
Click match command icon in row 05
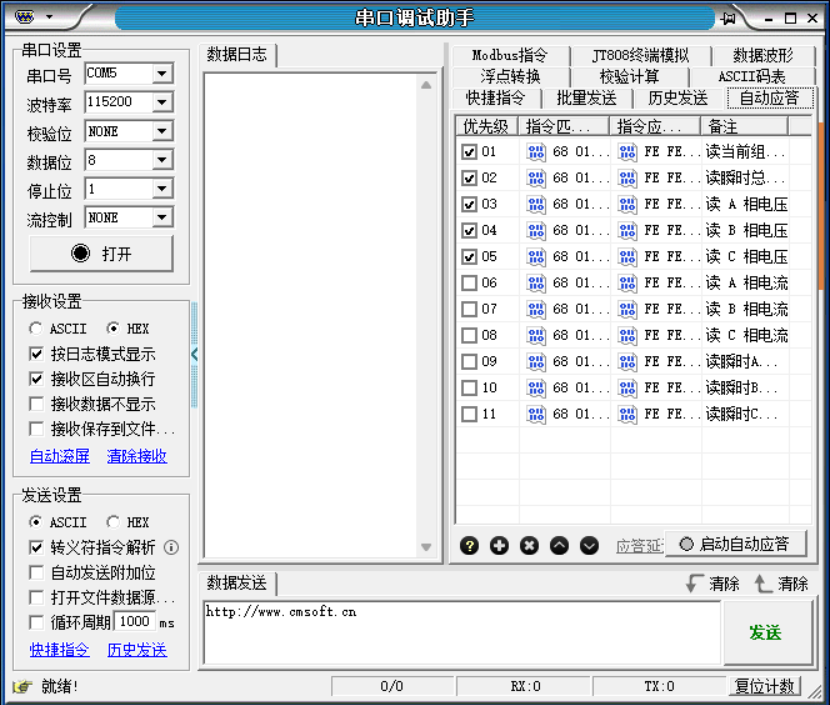click(x=536, y=257)
